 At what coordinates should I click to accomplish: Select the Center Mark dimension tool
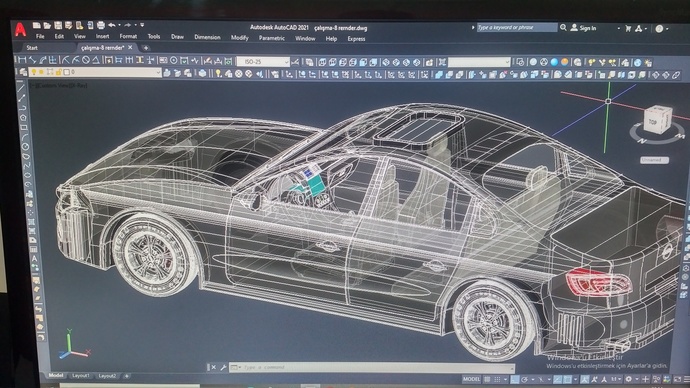tap(174, 60)
